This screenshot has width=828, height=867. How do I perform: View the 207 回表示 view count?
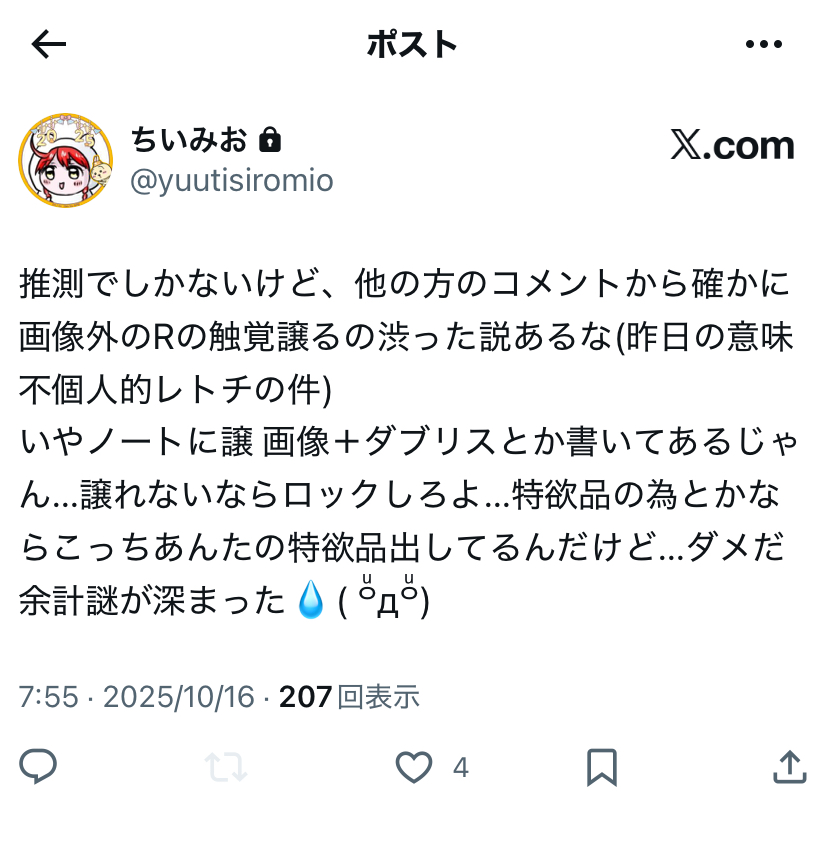(350, 696)
